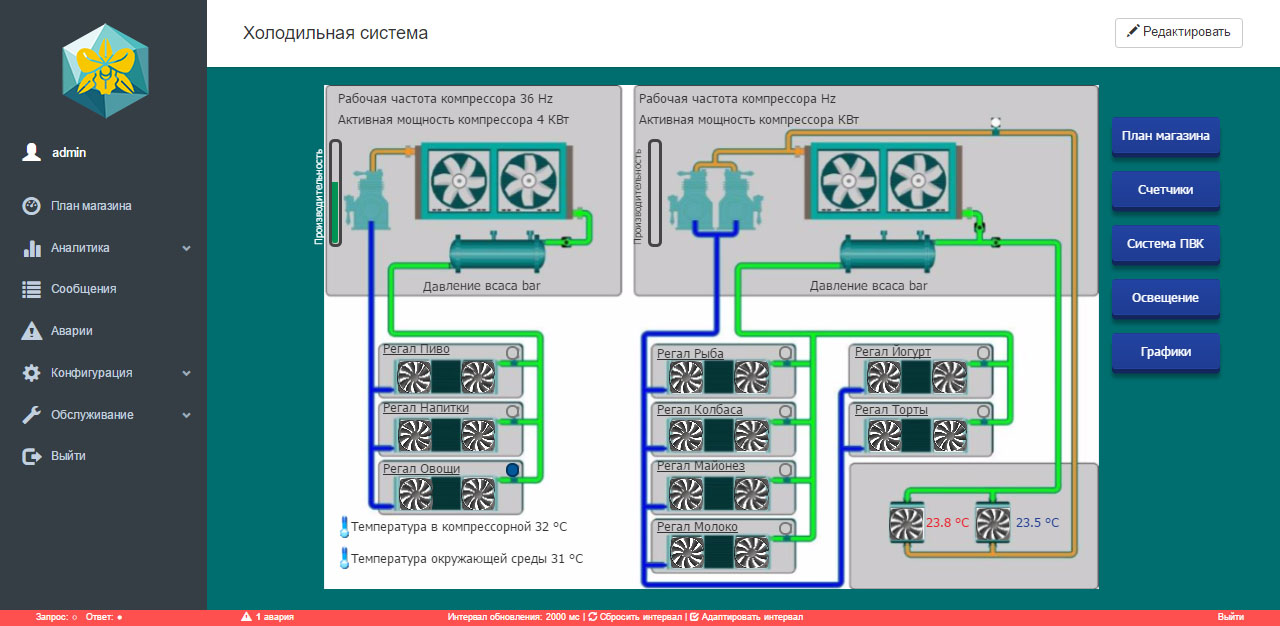Toggle the indicator on Регал Колбаса

(787, 410)
